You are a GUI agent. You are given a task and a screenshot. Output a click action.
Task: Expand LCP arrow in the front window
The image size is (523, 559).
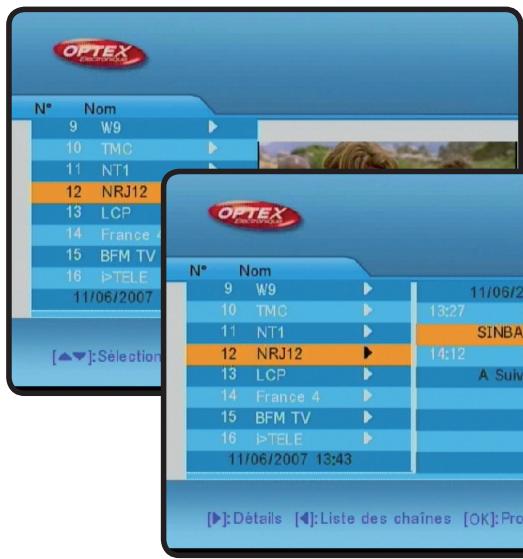368,374
